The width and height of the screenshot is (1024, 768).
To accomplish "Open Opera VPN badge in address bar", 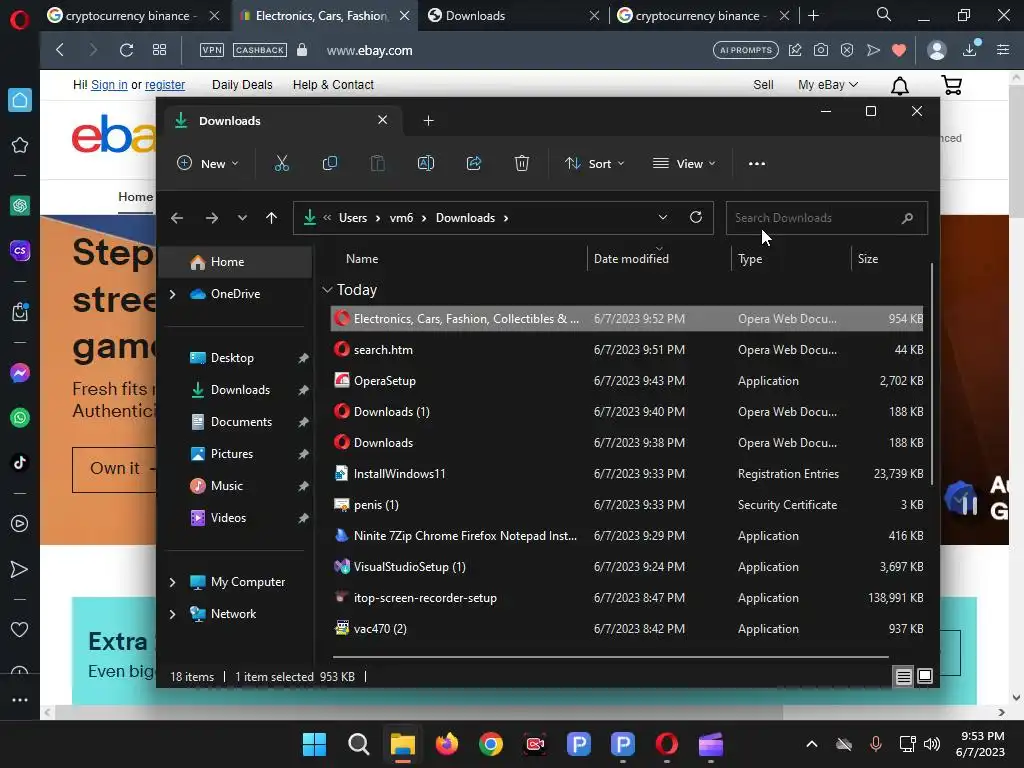I will [x=212, y=50].
